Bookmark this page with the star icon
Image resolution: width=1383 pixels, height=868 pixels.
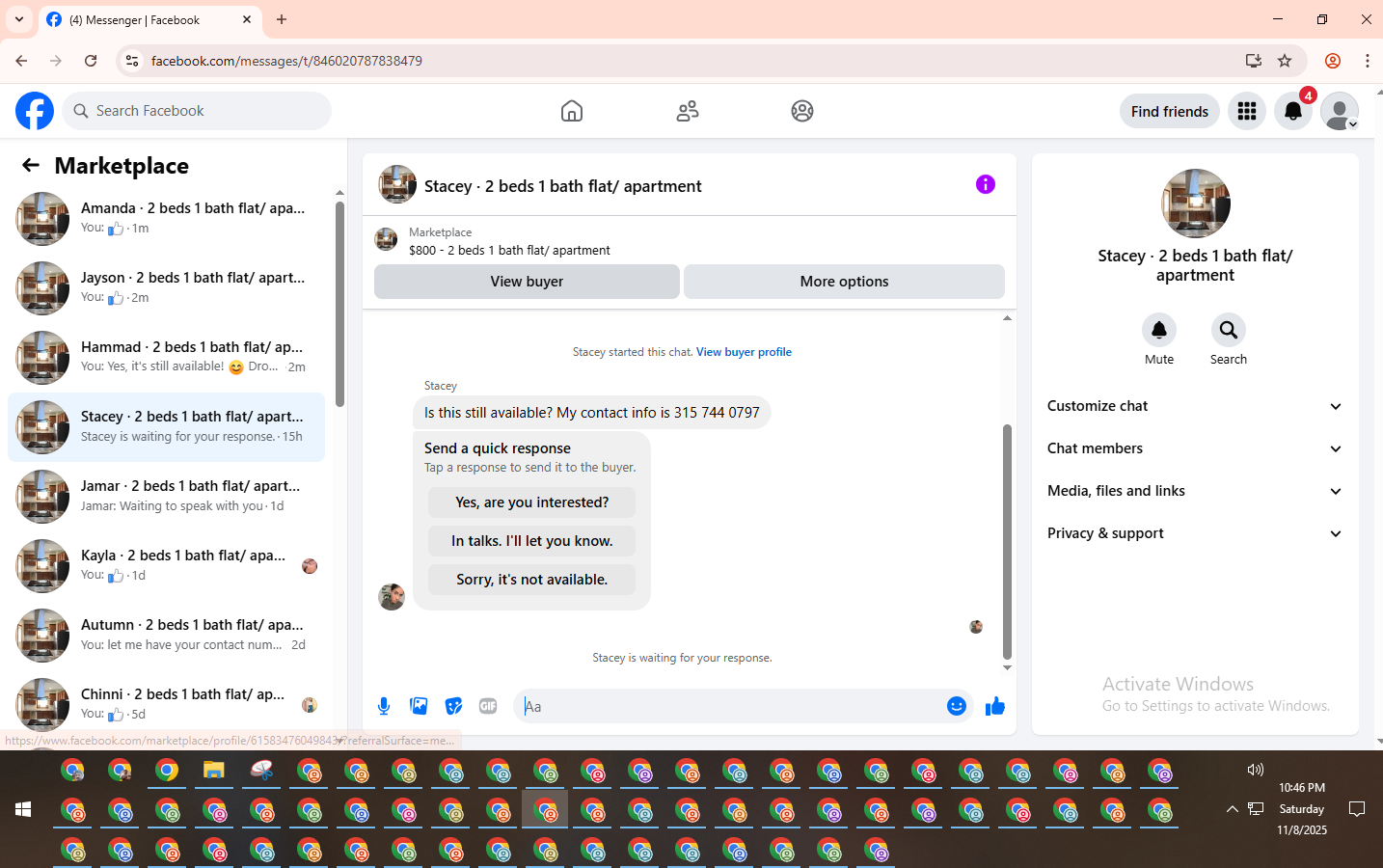(1285, 61)
